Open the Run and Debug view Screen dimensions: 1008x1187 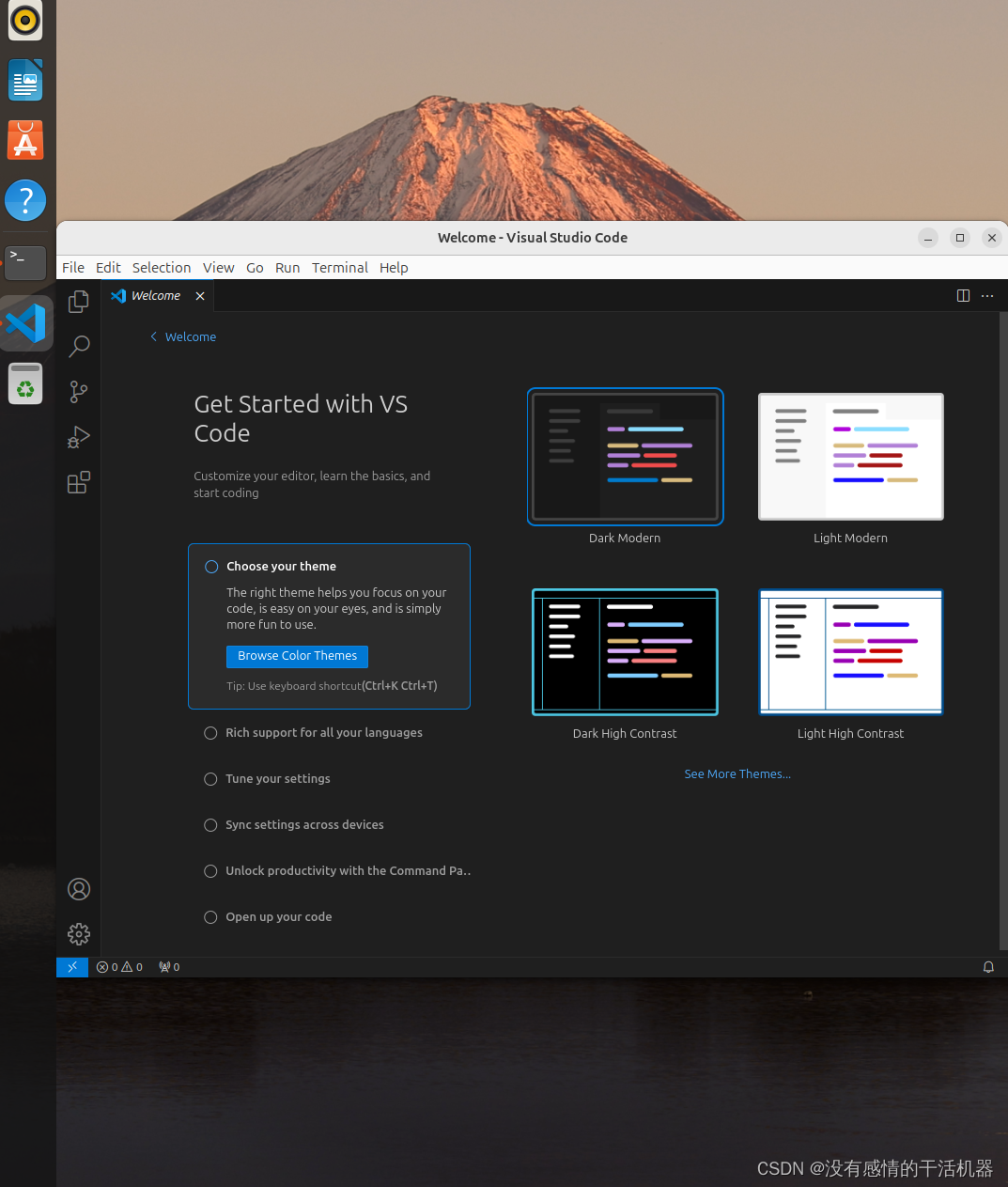pos(79,437)
